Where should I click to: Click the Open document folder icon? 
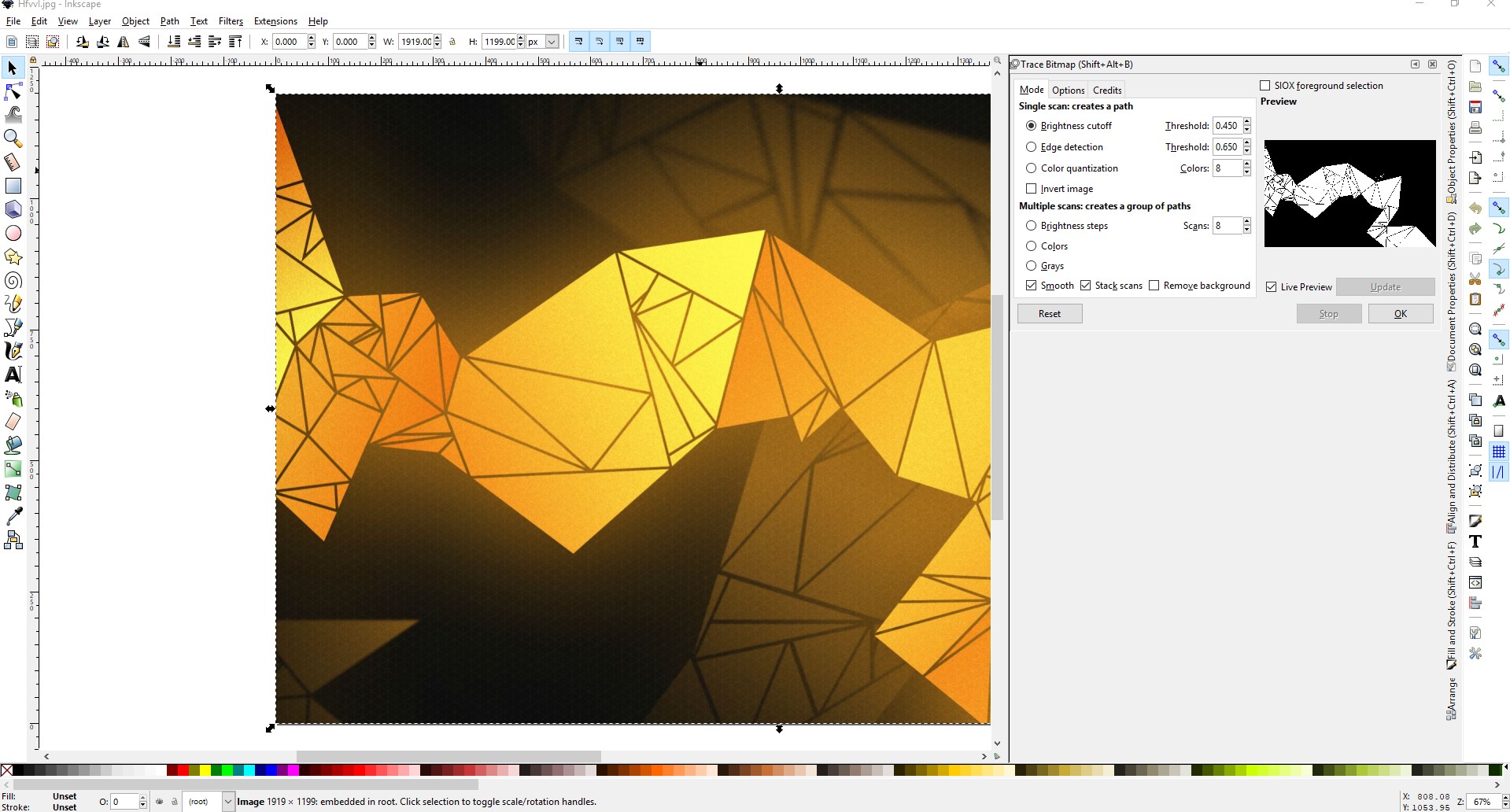pos(1475,87)
